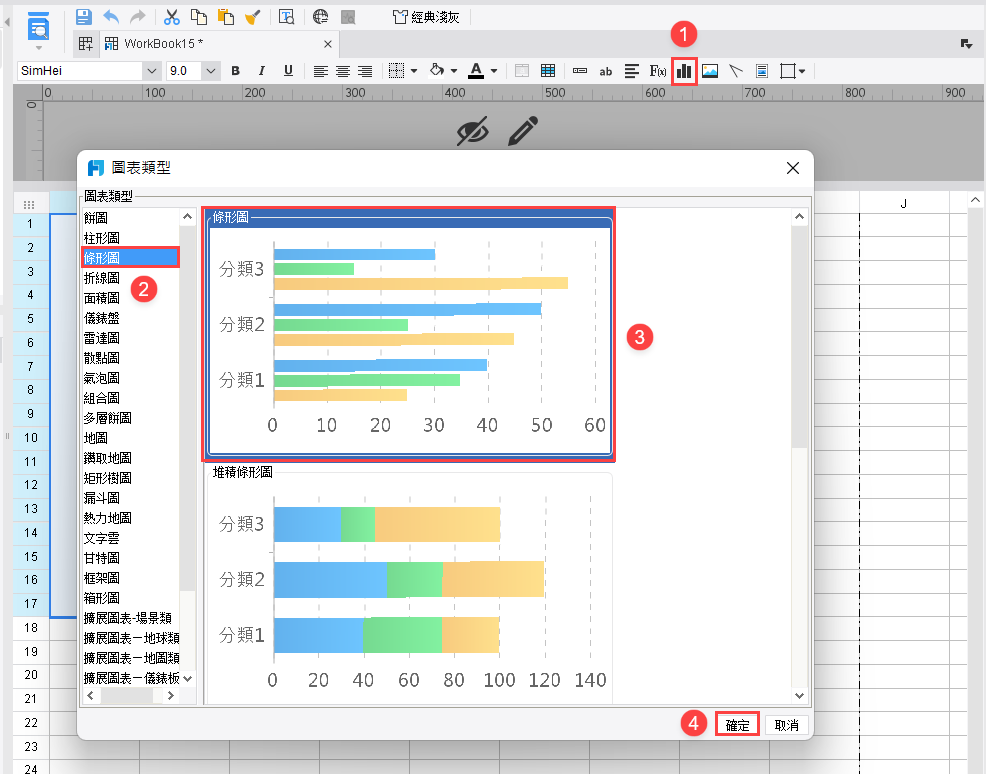Viewport: 986px width, 774px height.
Task: Click chart list scroll-down arrow
Action: (x=187, y=678)
